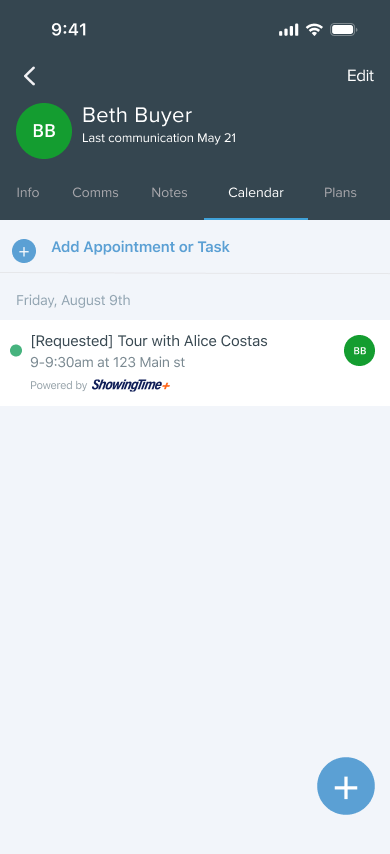Viewport: 390px width, 854px height.
Task: Open the Requested Tour with Alice Costas
Action: (195, 363)
